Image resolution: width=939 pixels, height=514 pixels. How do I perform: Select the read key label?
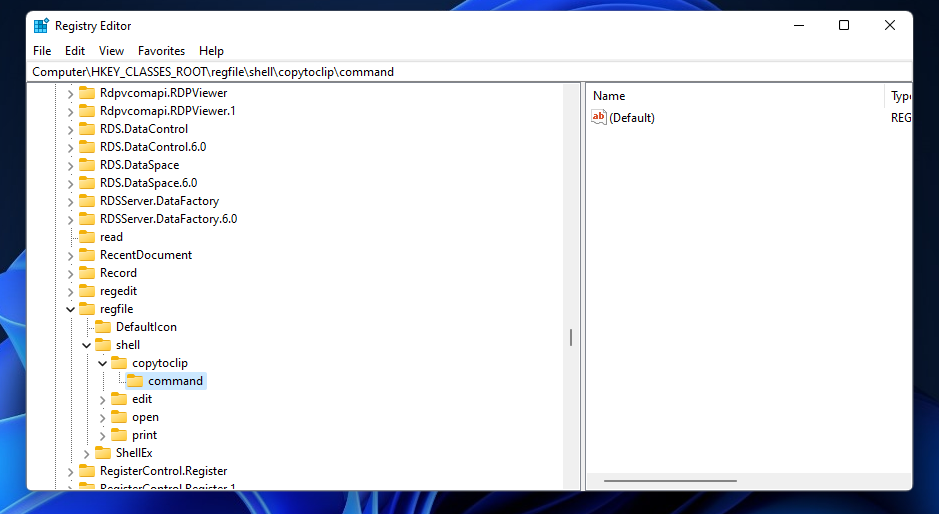(111, 237)
